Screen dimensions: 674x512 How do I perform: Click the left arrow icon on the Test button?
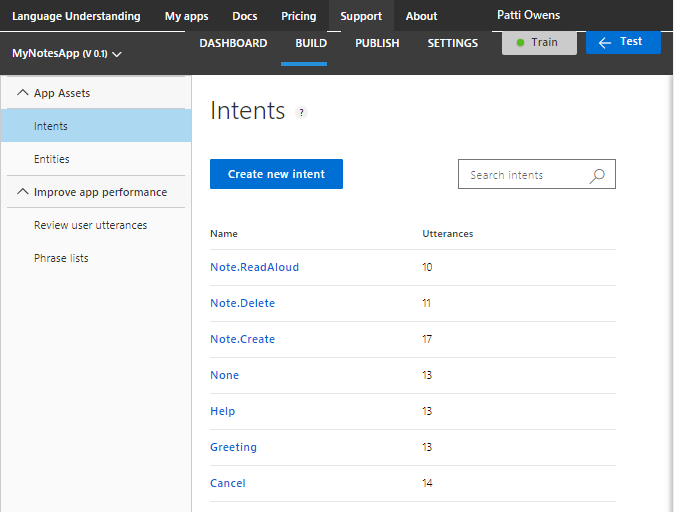coord(604,43)
